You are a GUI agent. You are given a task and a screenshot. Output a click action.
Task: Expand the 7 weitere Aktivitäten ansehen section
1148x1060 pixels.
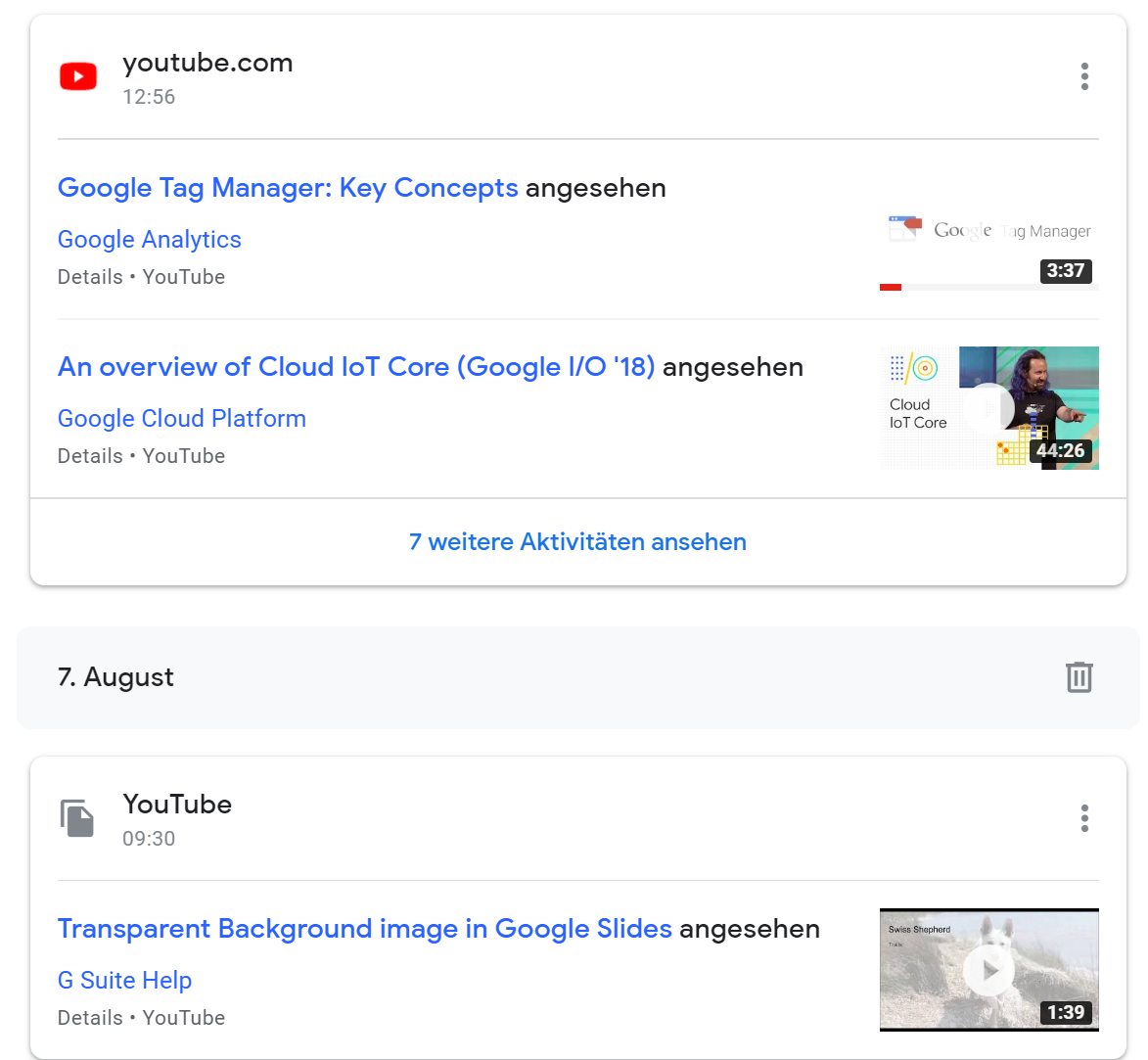click(x=577, y=541)
